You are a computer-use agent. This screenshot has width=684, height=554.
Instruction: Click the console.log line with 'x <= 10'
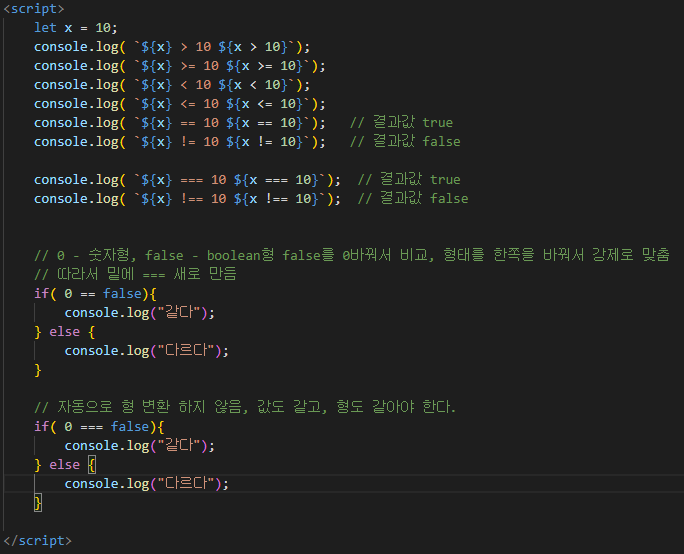(x=180, y=104)
